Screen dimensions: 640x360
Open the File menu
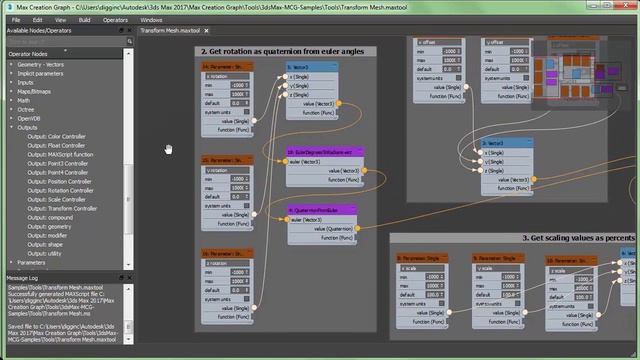click(16, 20)
